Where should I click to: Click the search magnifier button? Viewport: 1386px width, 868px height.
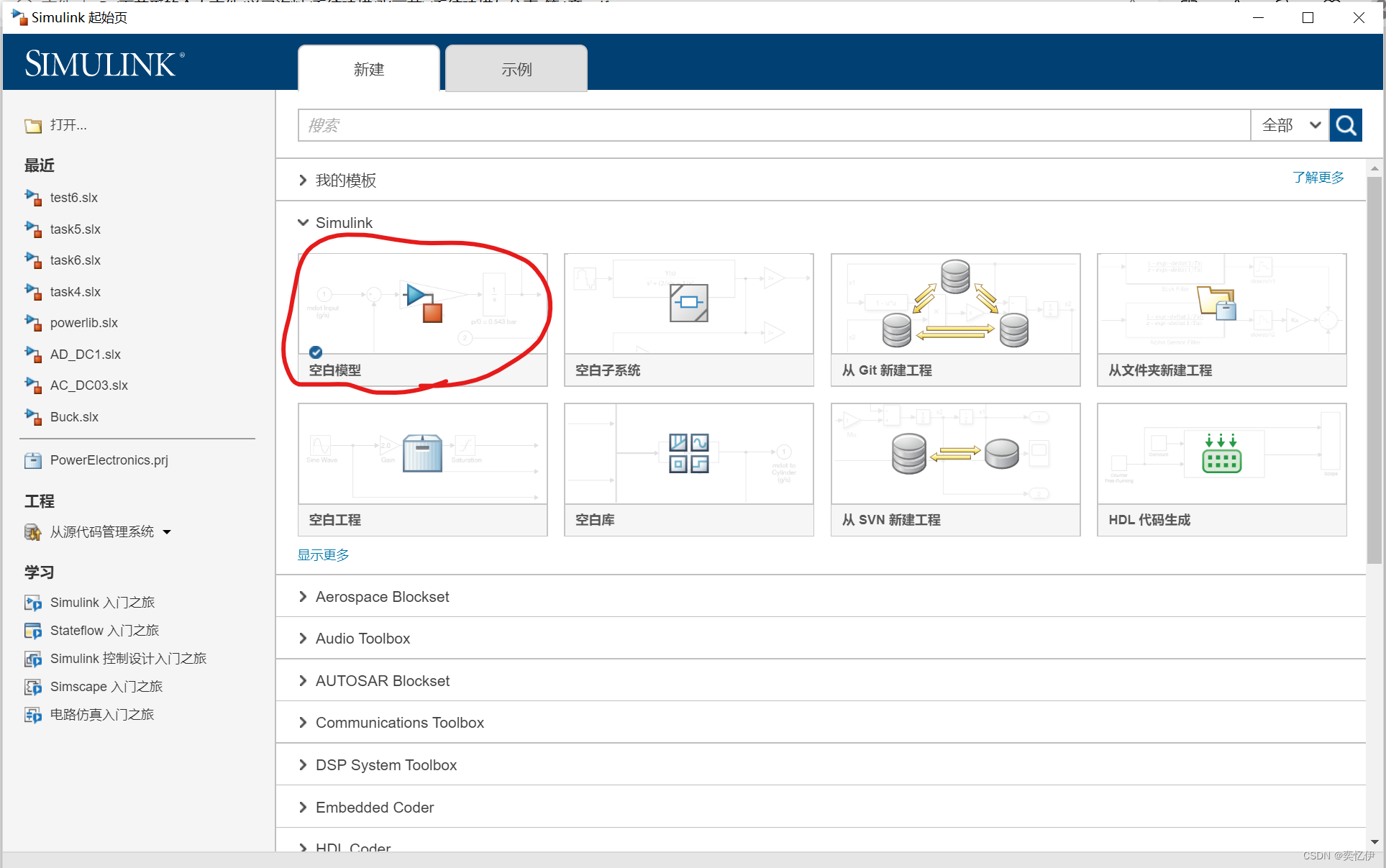[x=1346, y=125]
